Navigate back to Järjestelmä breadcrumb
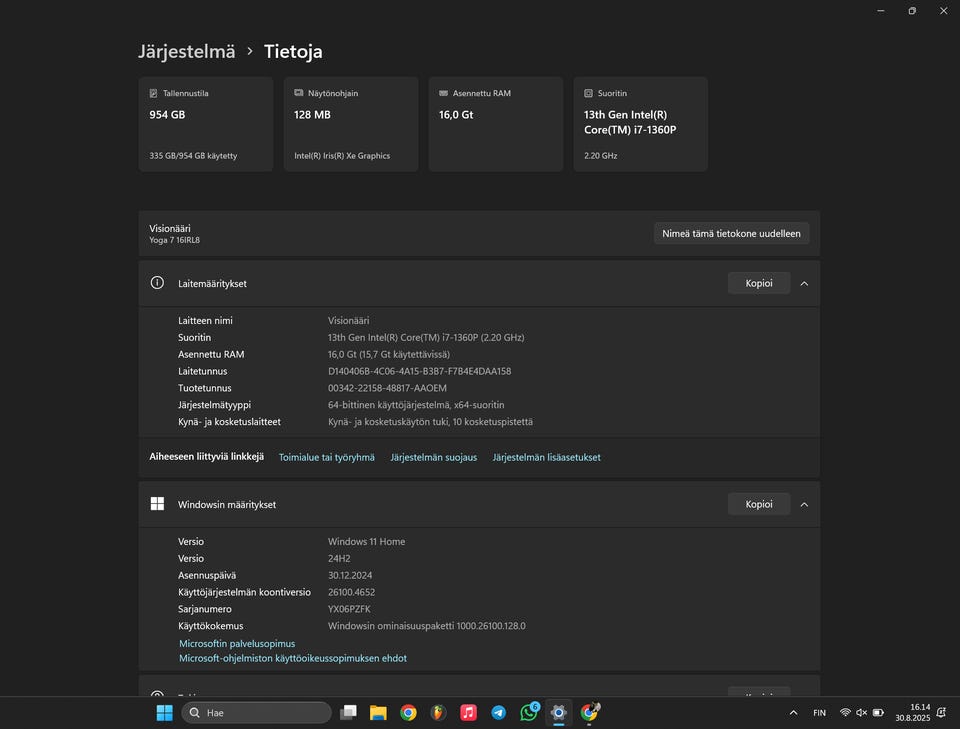This screenshot has height=729, width=960. (x=186, y=52)
